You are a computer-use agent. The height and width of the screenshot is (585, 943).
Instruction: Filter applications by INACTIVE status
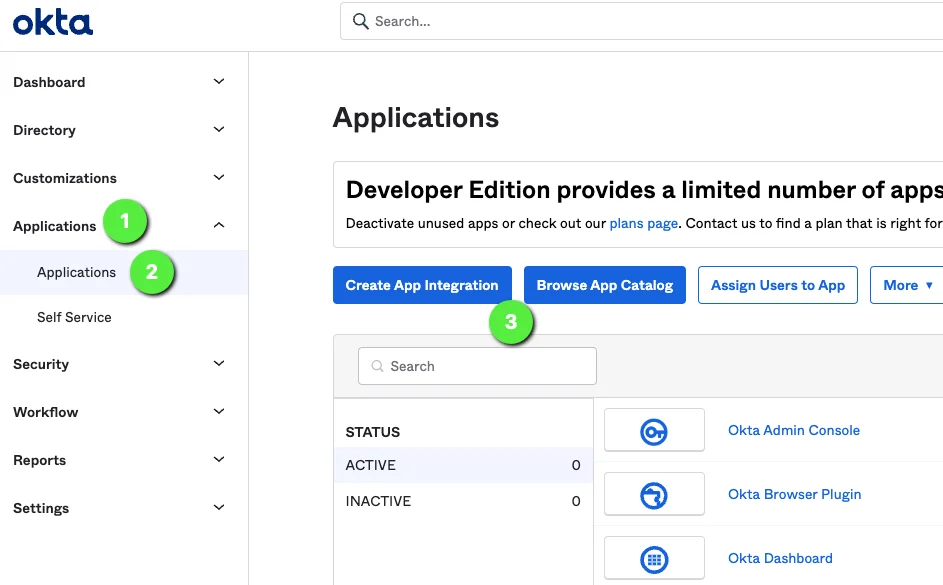(x=463, y=501)
